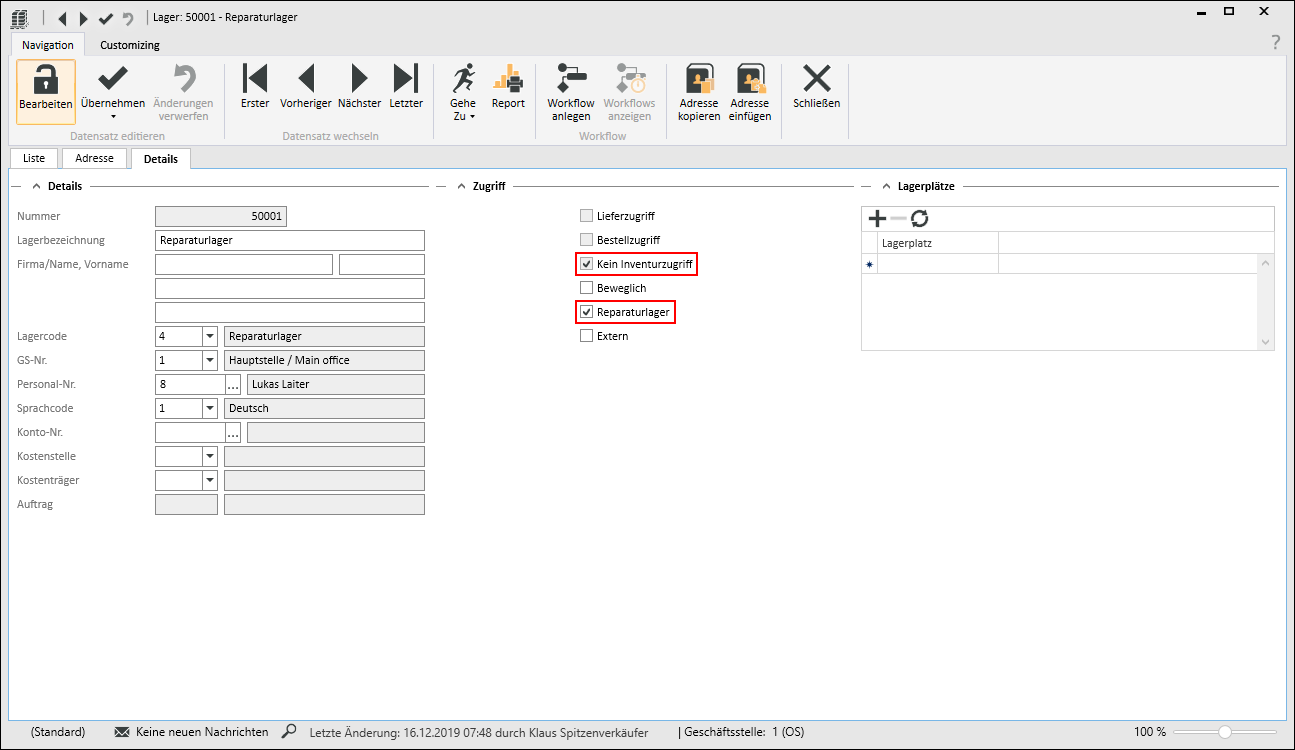Click the Personal-Nr. lookup ellipsis button

tap(234, 385)
